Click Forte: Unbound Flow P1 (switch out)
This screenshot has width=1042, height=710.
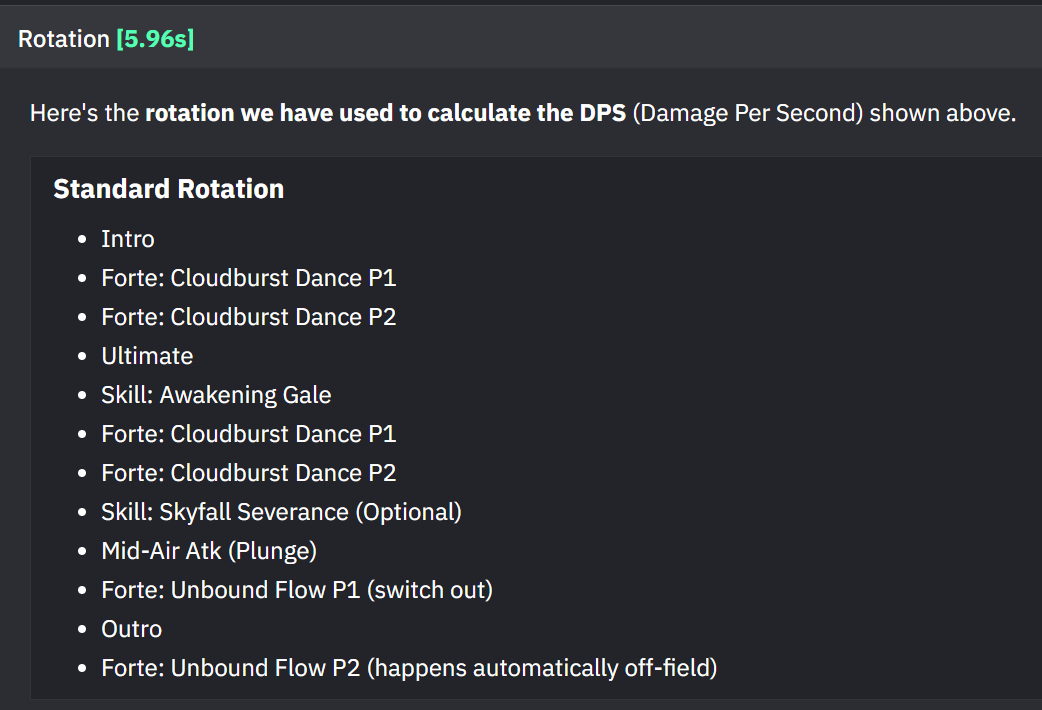pyautogui.click(x=297, y=590)
